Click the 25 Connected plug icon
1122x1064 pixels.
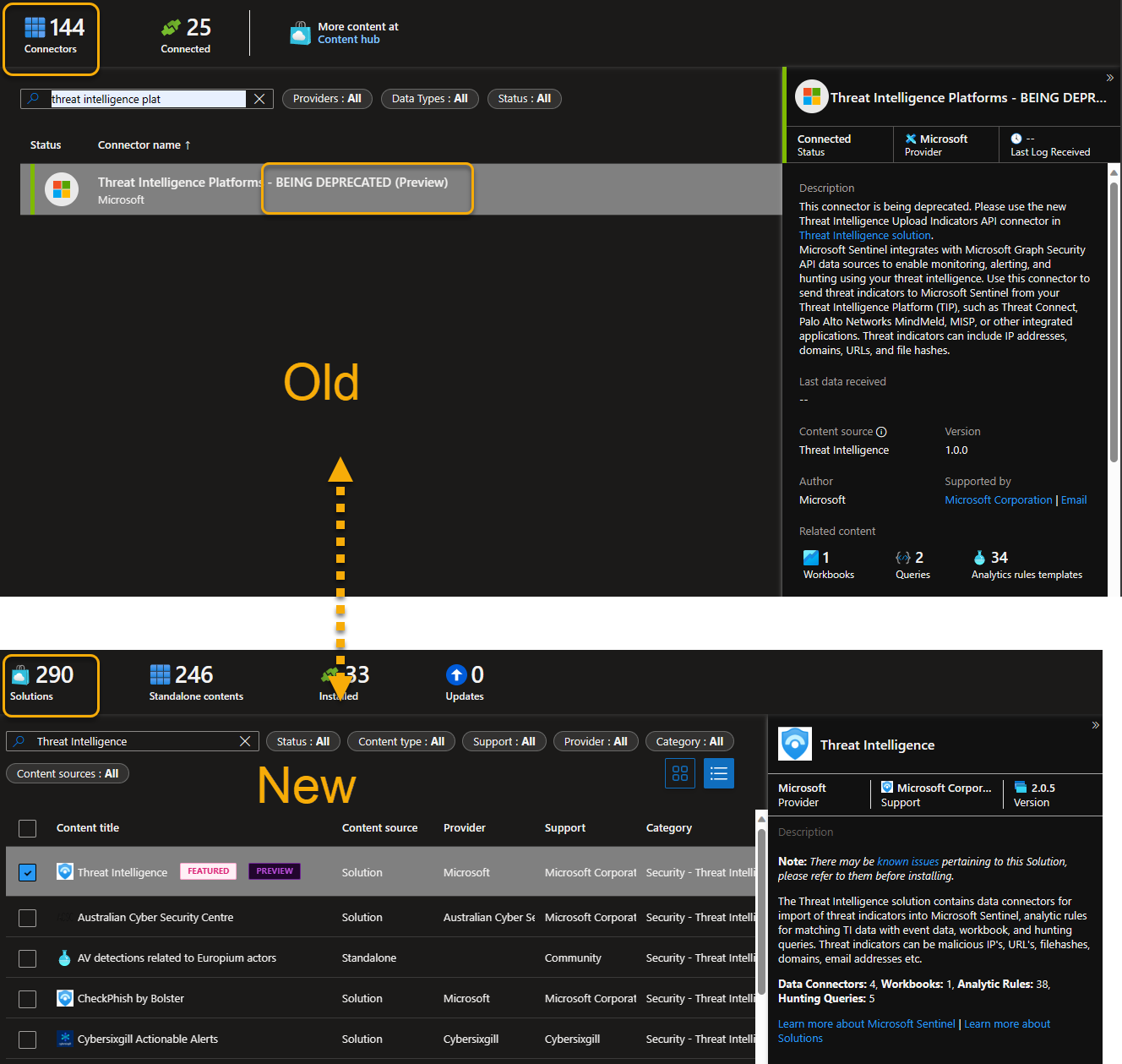[x=171, y=28]
